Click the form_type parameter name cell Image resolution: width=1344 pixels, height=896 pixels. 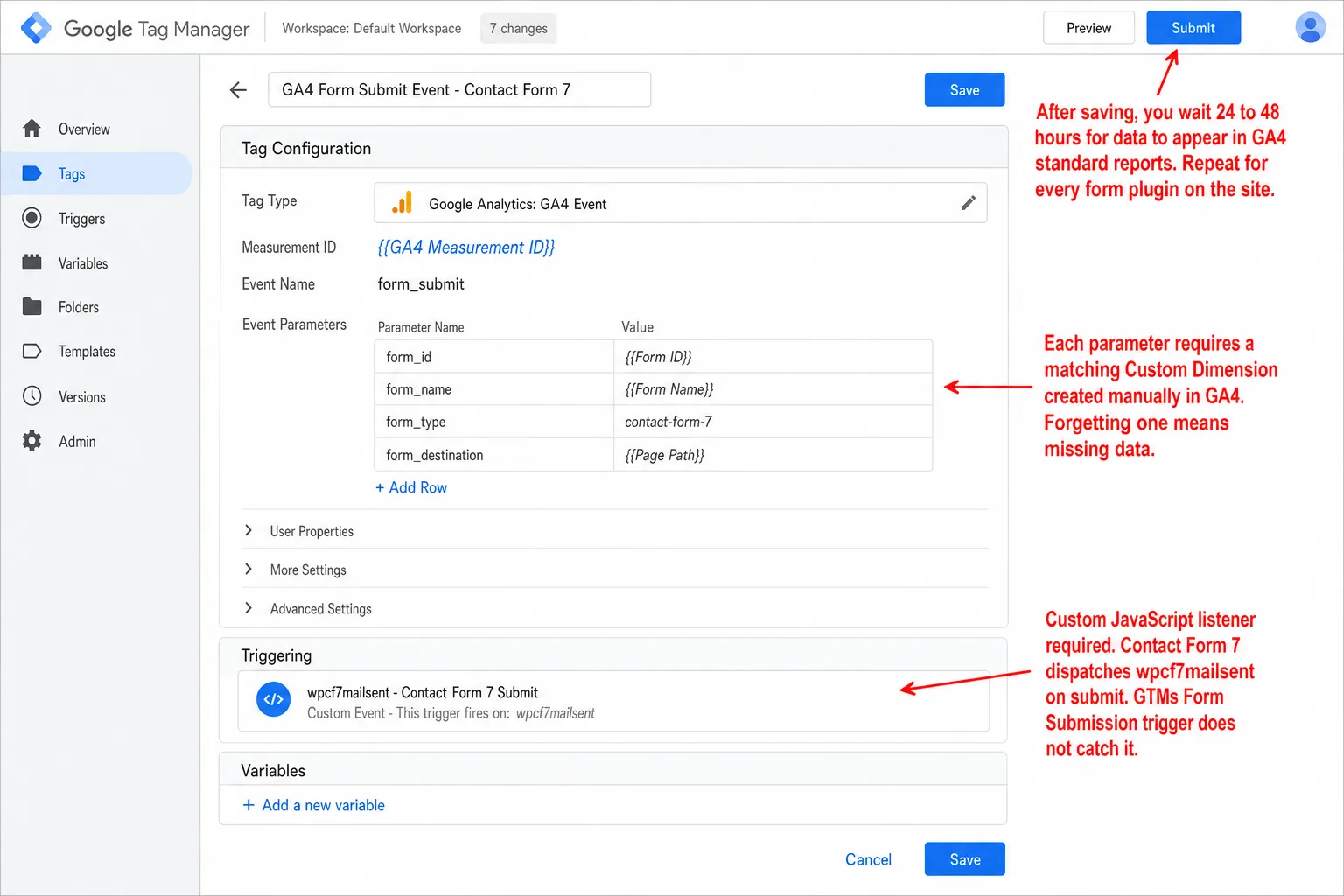tap(494, 422)
